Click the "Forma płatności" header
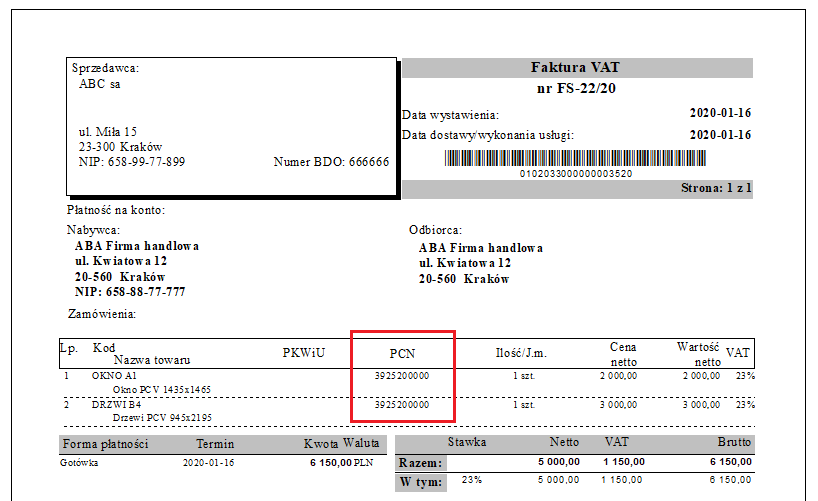This screenshot has width=818, height=501. pyautogui.click(x=105, y=444)
